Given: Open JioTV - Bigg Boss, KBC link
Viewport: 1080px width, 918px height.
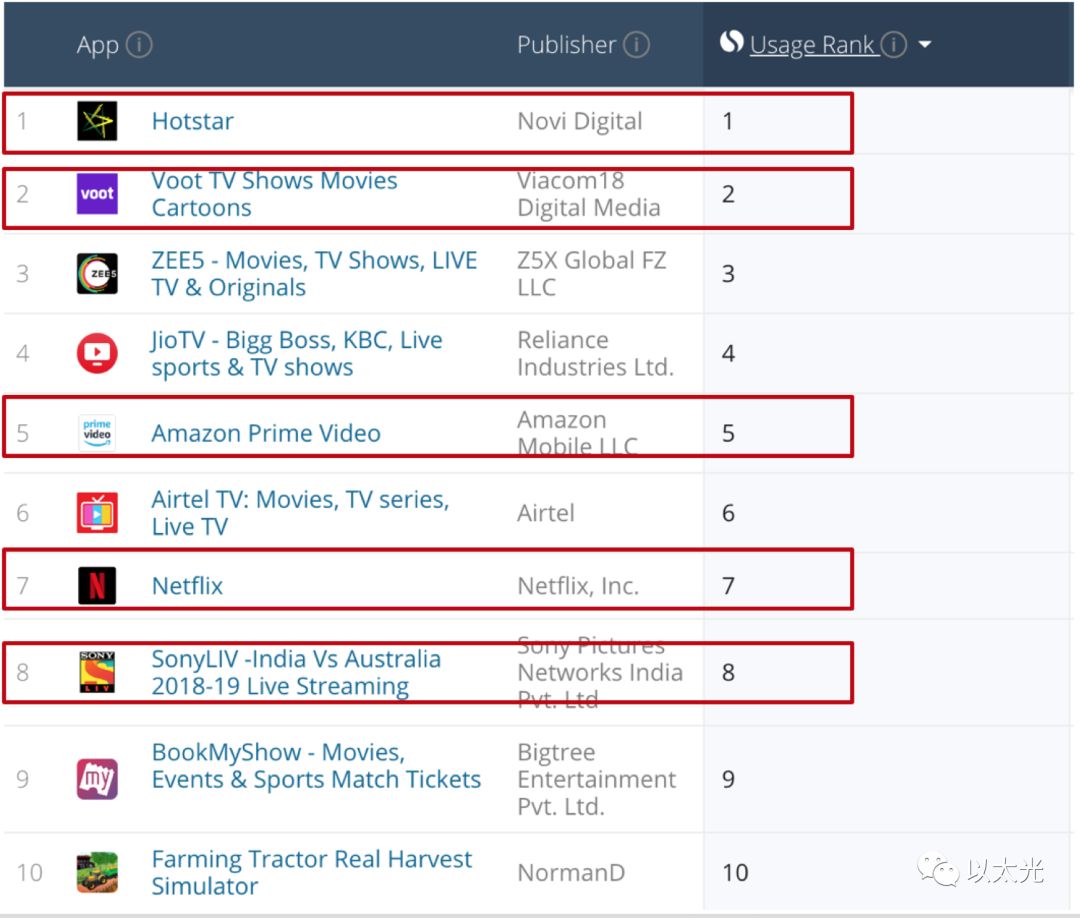Looking at the screenshot, I should (x=297, y=354).
